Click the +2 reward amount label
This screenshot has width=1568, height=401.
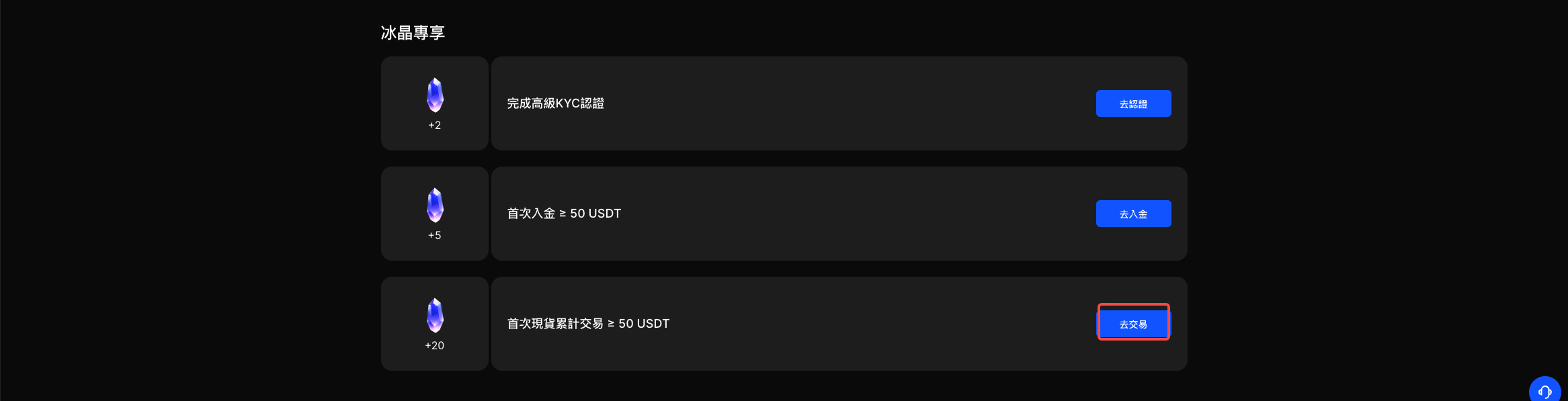(435, 126)
